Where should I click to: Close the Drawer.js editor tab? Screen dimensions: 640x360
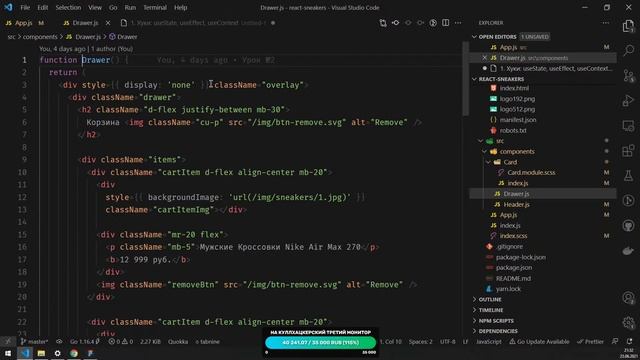coord(108,23)
